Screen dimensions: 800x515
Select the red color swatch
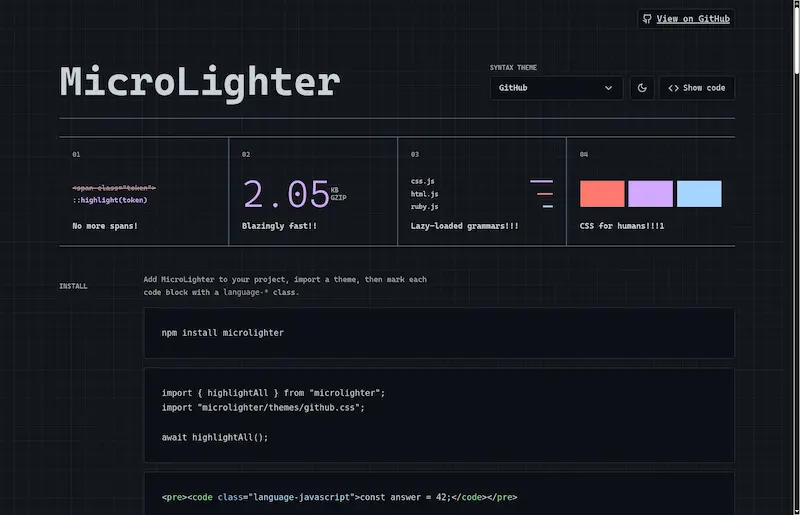602,193
